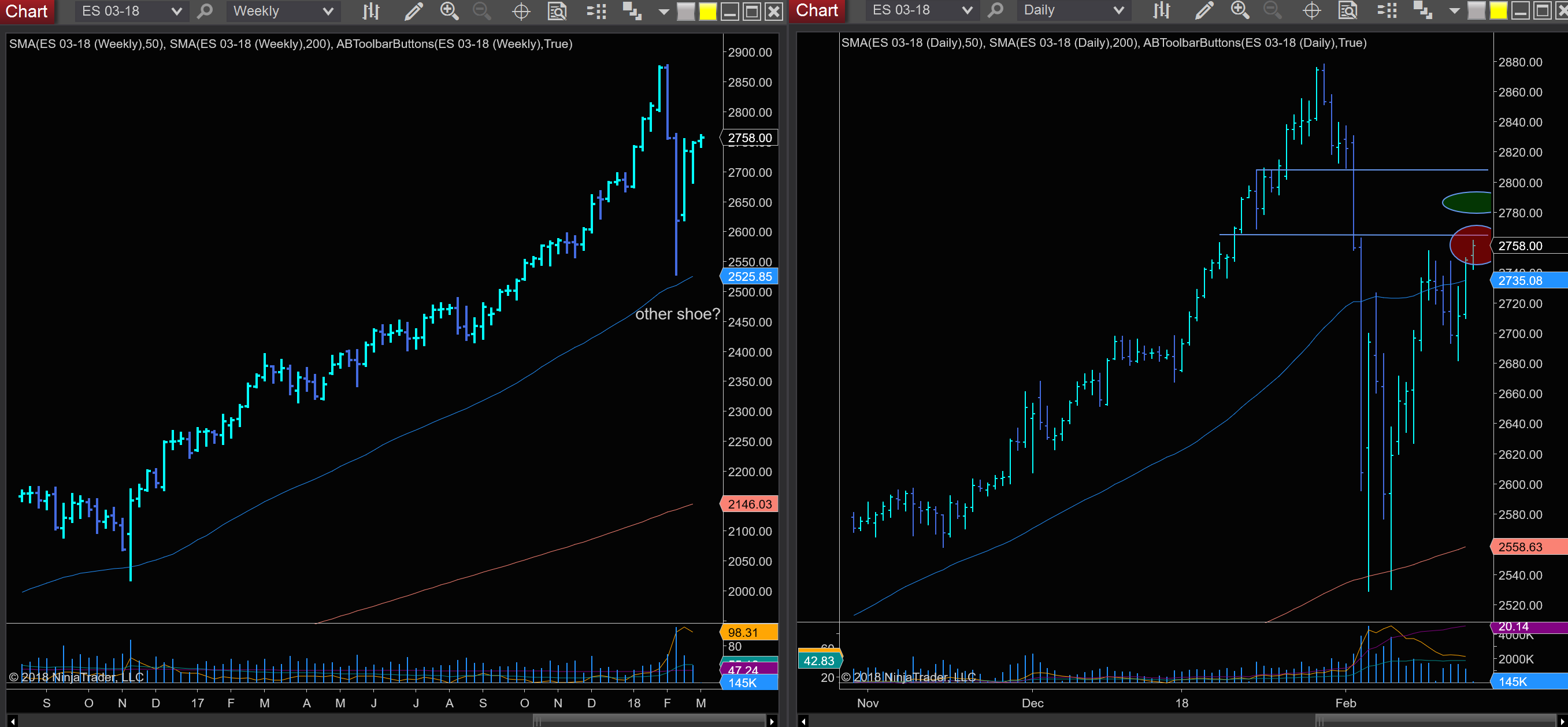Select the Weekly chart indicator label text
Screen dimensions: 1568x727
tap(291, 44)
